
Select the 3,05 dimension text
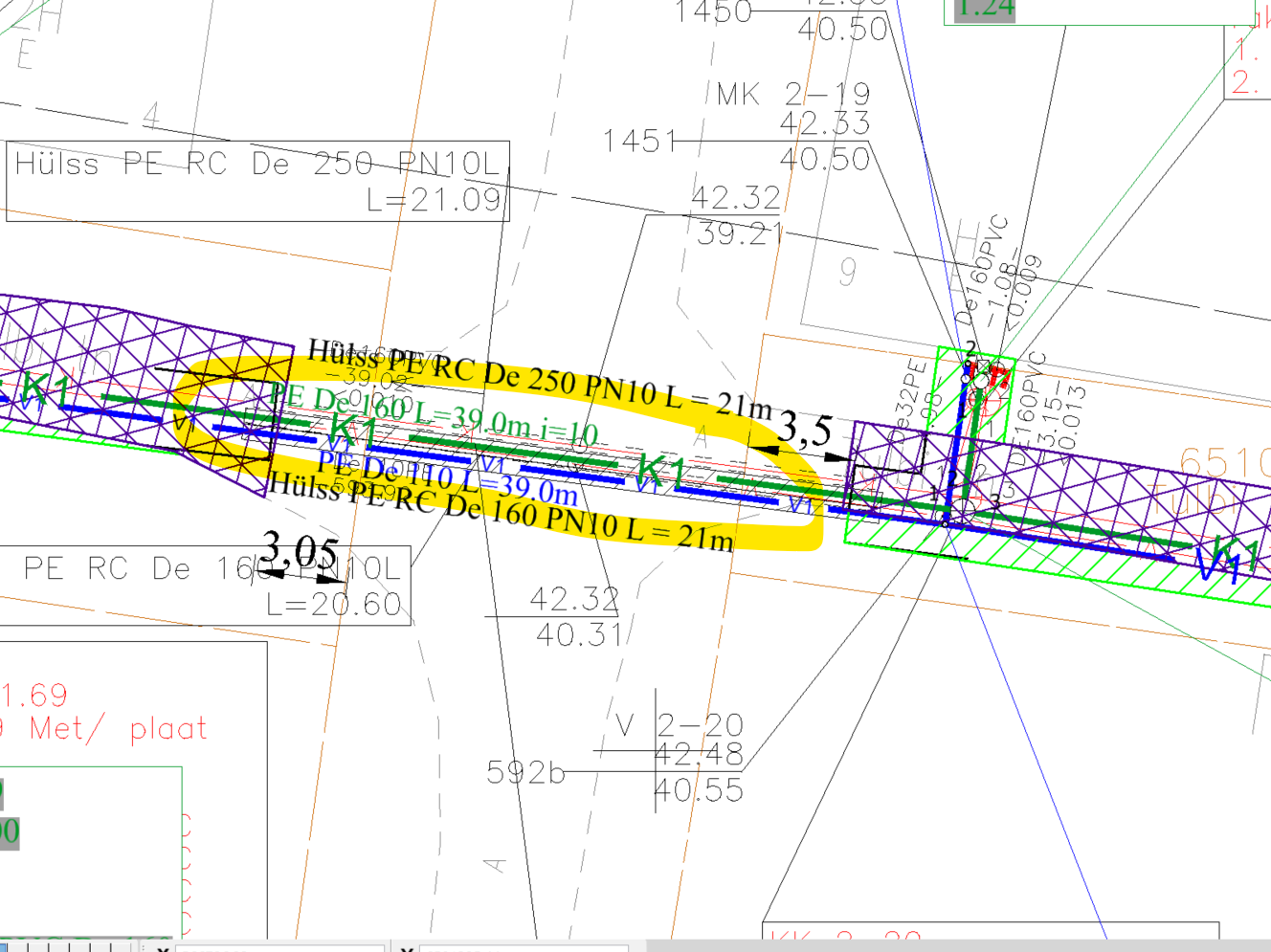click(x=300, y=549)
